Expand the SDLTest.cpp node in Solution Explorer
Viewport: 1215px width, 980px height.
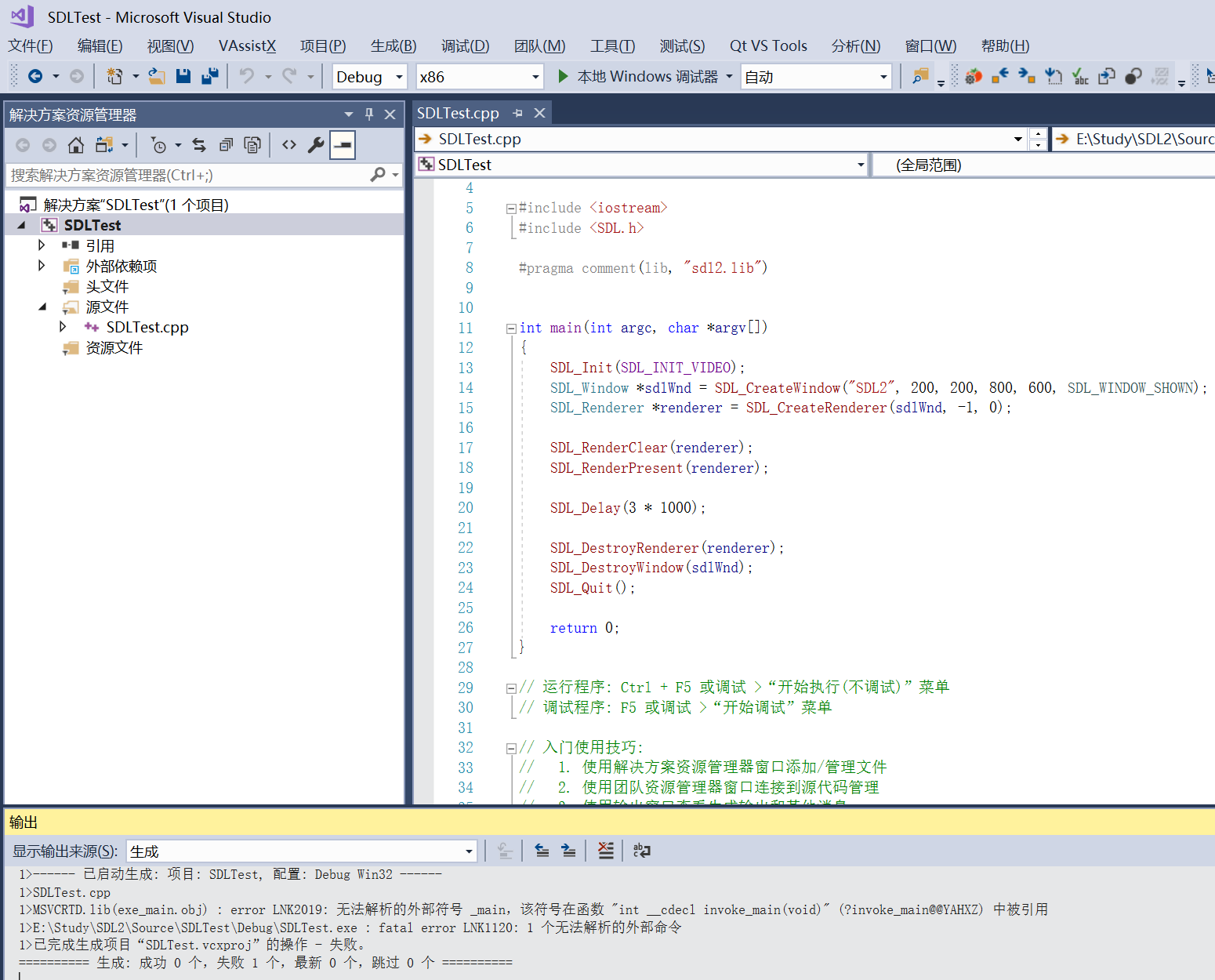pyautogui.click(x=63, y=327)
